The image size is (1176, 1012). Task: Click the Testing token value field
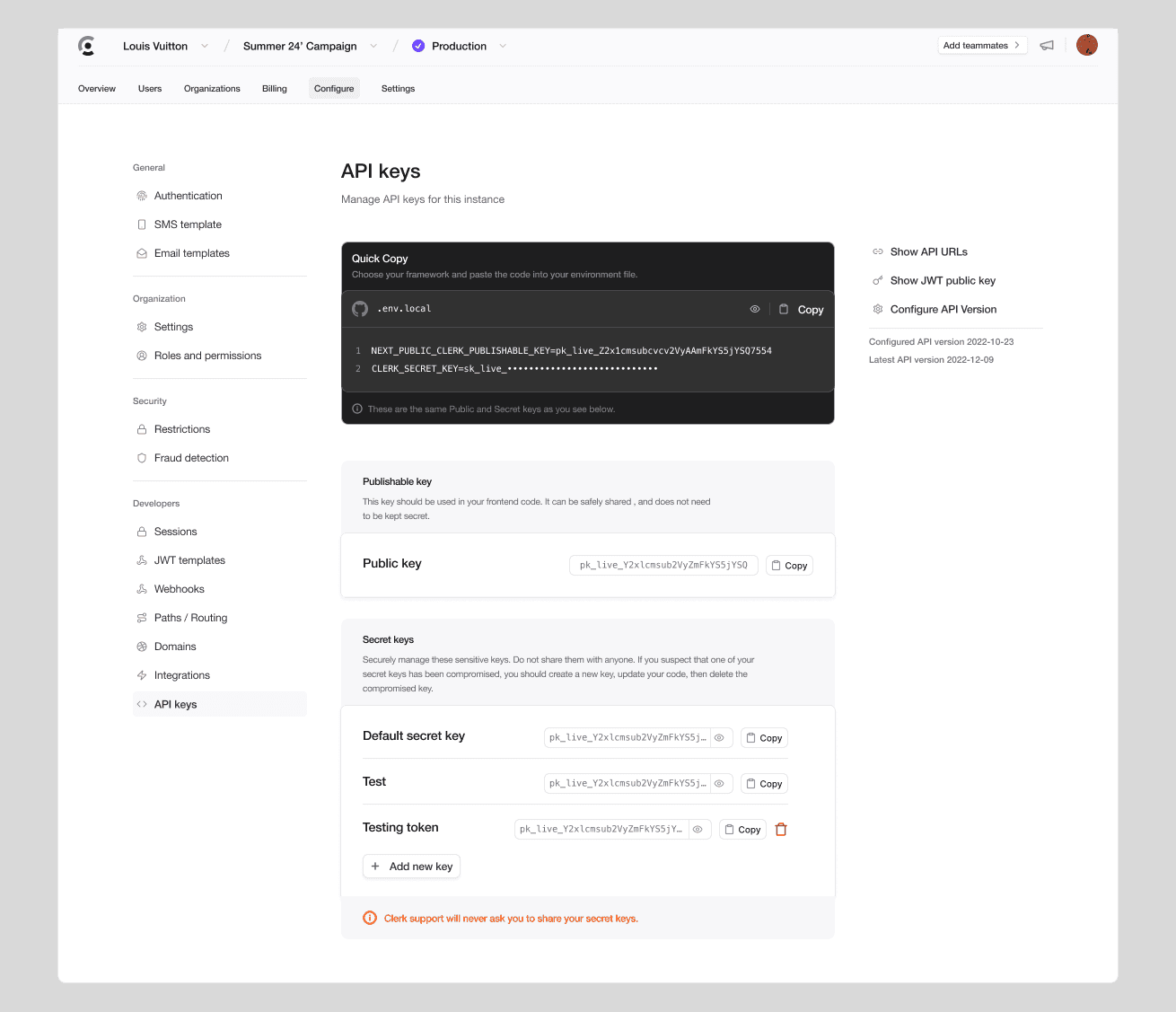point(601,829)
